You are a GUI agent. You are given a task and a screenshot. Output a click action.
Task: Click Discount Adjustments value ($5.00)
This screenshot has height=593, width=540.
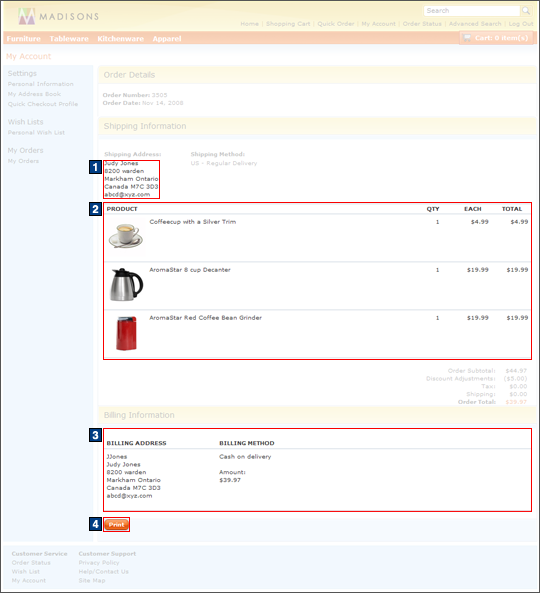pos(515,378)
